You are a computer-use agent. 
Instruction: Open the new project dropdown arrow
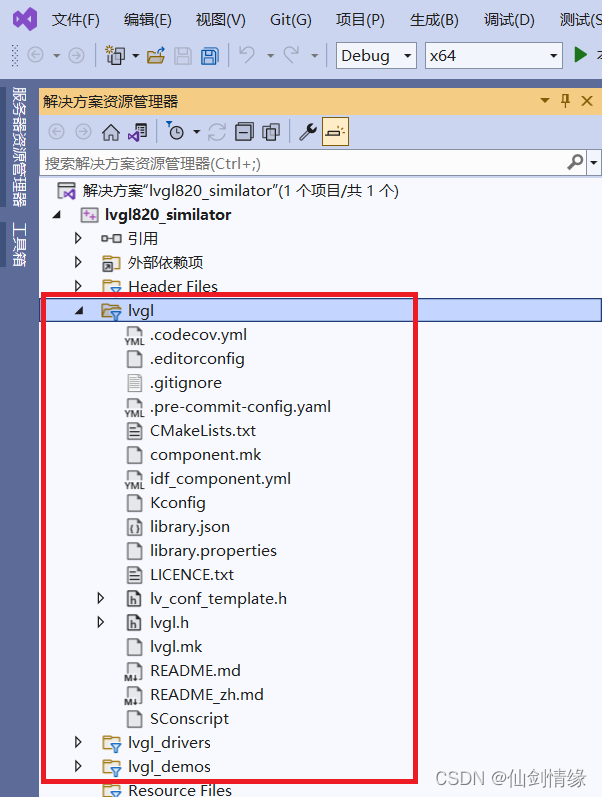(x=136, y=55)
